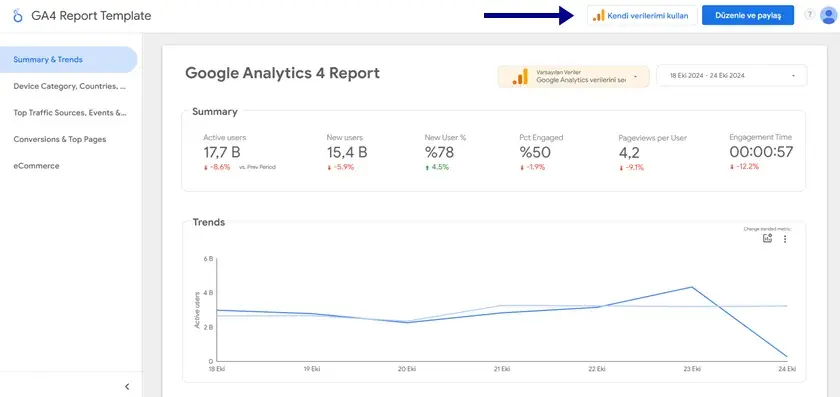Click the Pageviews per User value 4,2
The width and height of the screenshot is (840, 397).
(629, 153)
